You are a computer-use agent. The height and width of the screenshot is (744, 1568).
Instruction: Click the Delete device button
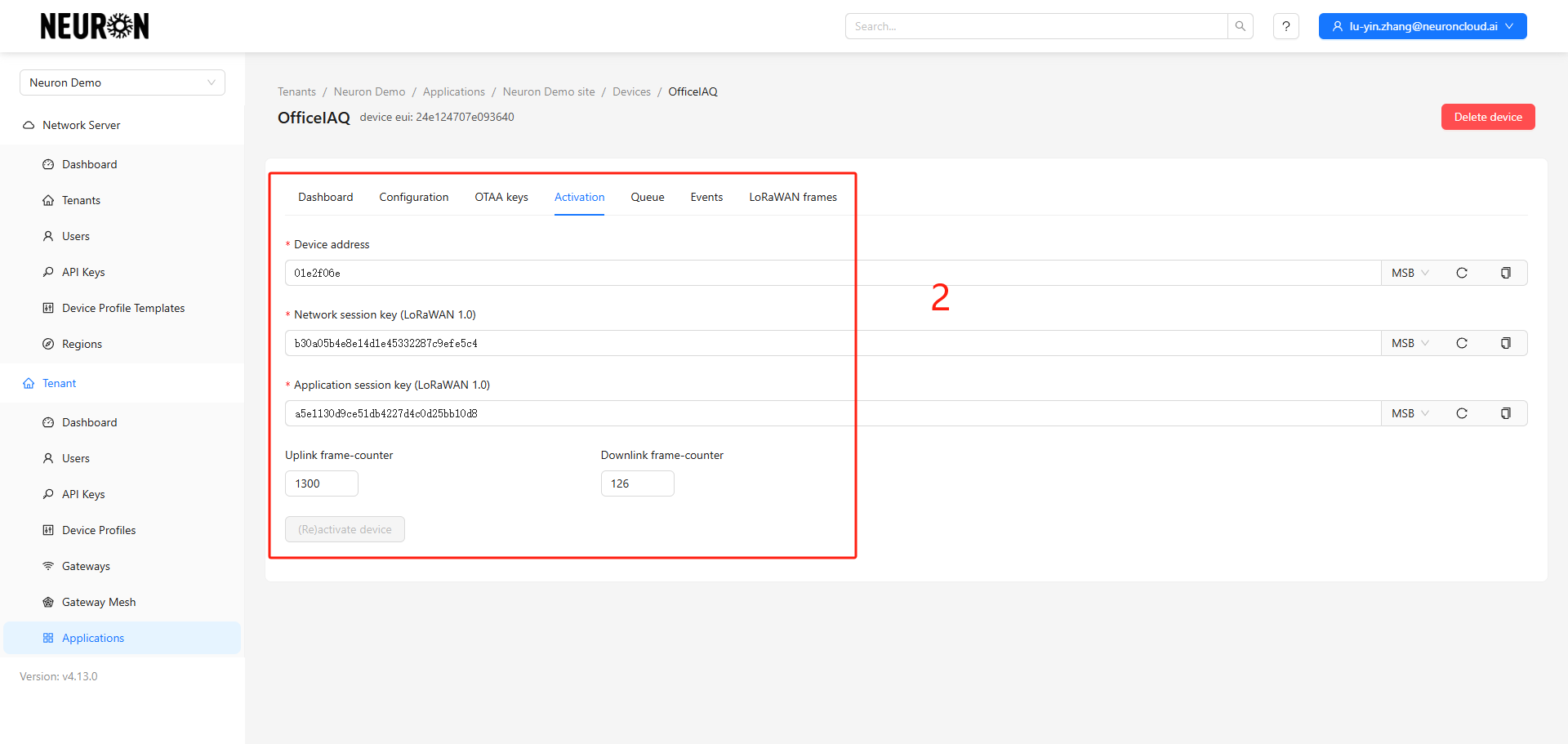pos(1488,117)
